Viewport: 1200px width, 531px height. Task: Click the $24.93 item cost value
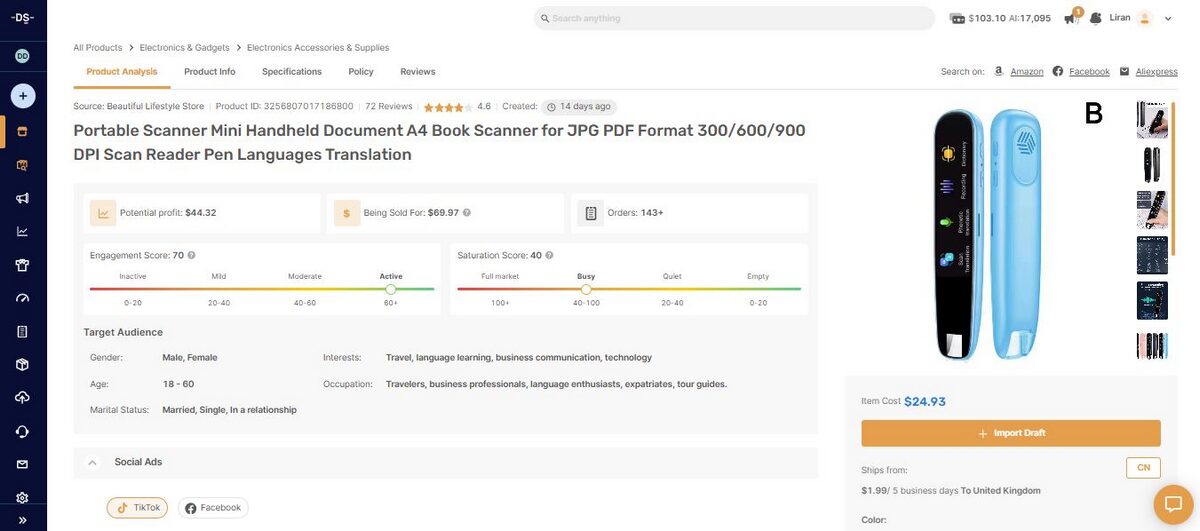[925, 401]
